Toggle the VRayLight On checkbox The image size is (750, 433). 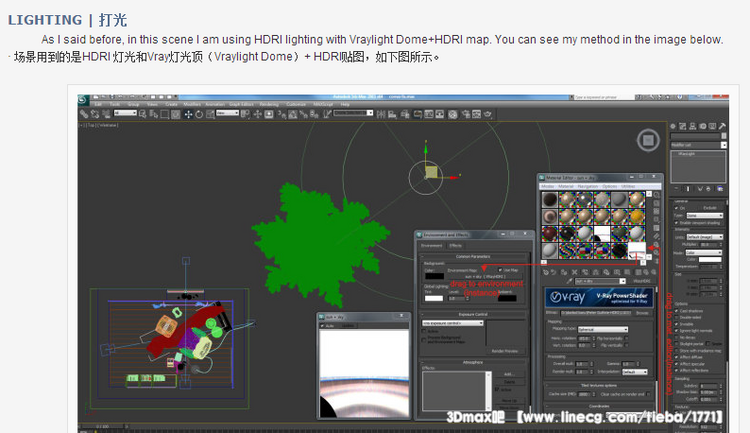click(676, 208)
